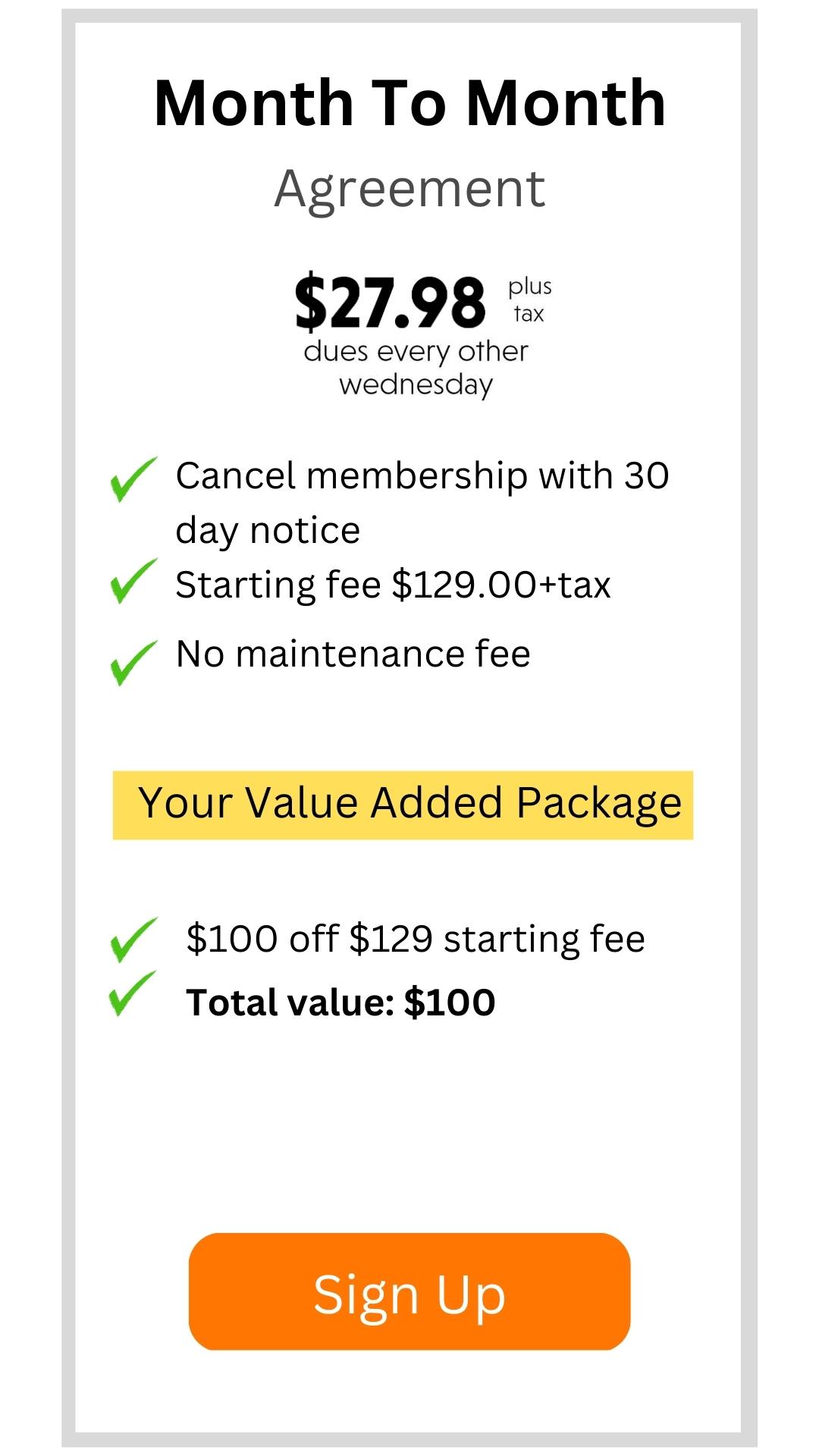
Task: Select the Agreement subtitle text
Action: 409,188
